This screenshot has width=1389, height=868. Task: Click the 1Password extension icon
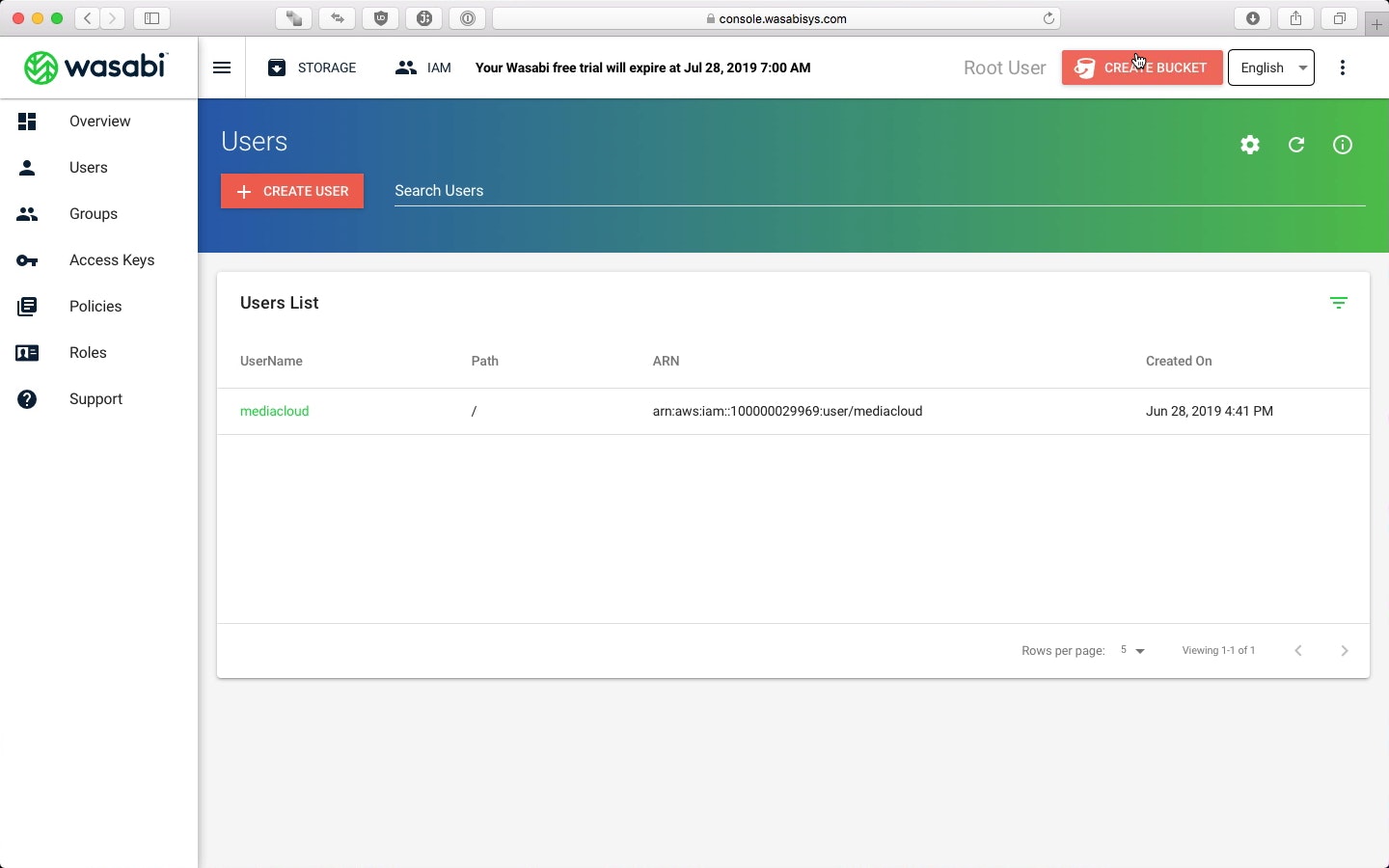click(468, 18)
